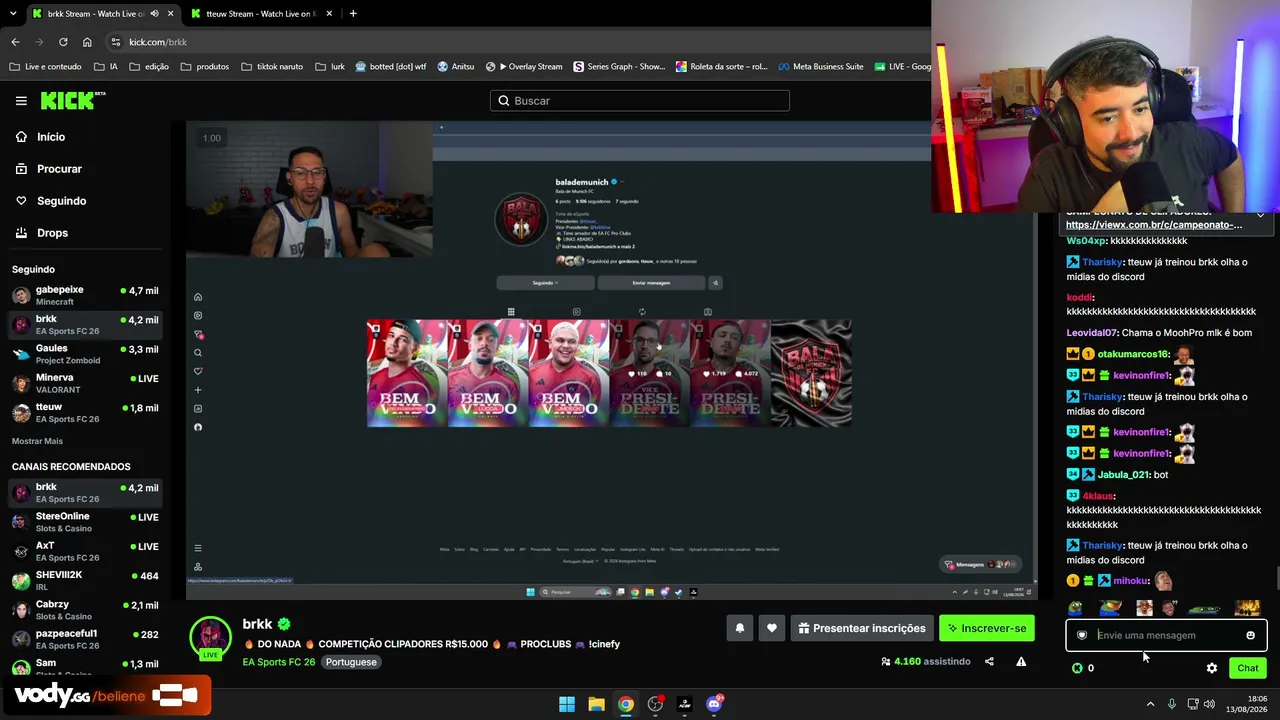The width and height of the screenshot is (1280, 720).
Task: Expand the Mostrar Mais list
Action: [37, 441]
